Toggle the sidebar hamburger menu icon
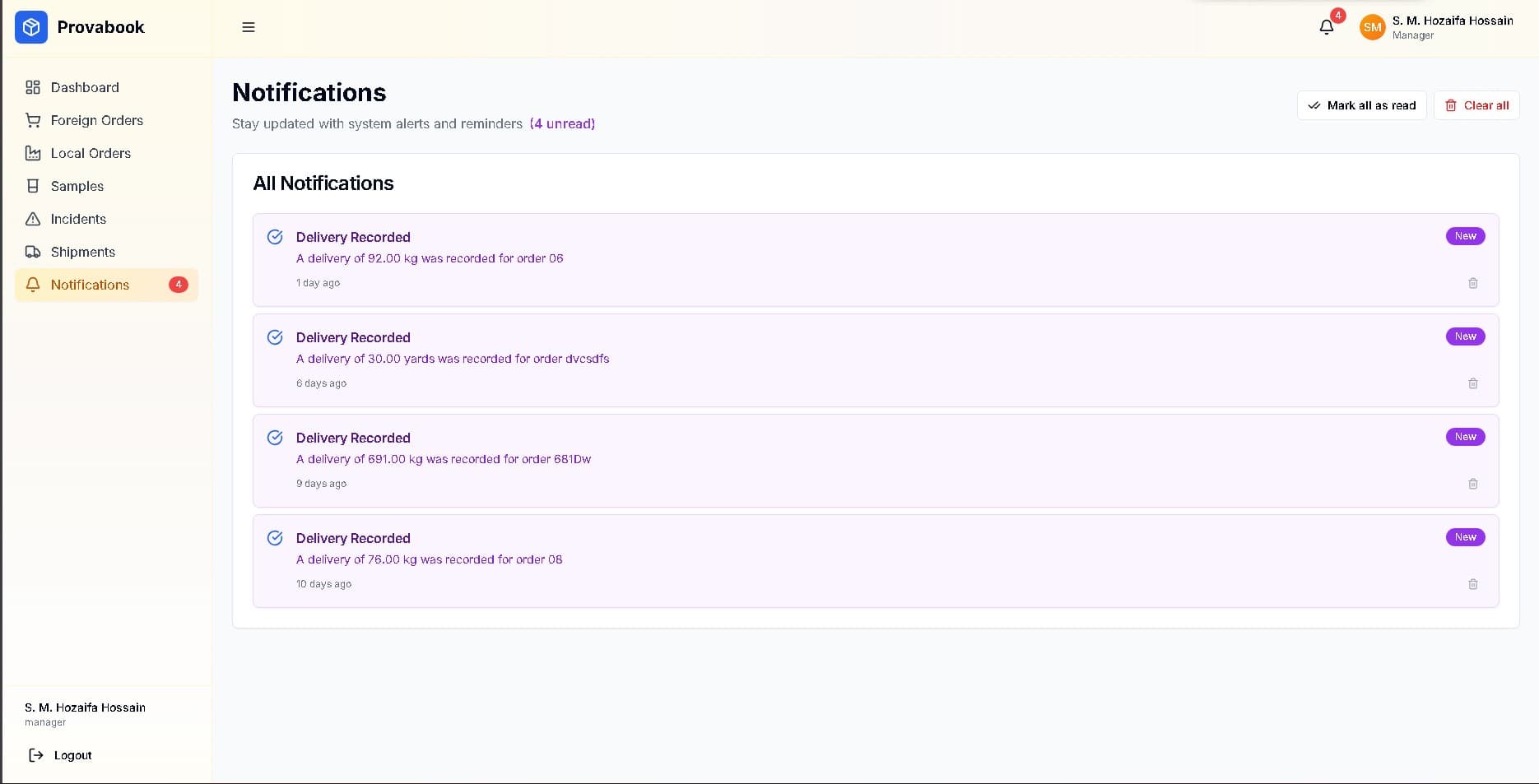Image resolution: width=1539 pixels, height=784 pixels. pos(249,27)
